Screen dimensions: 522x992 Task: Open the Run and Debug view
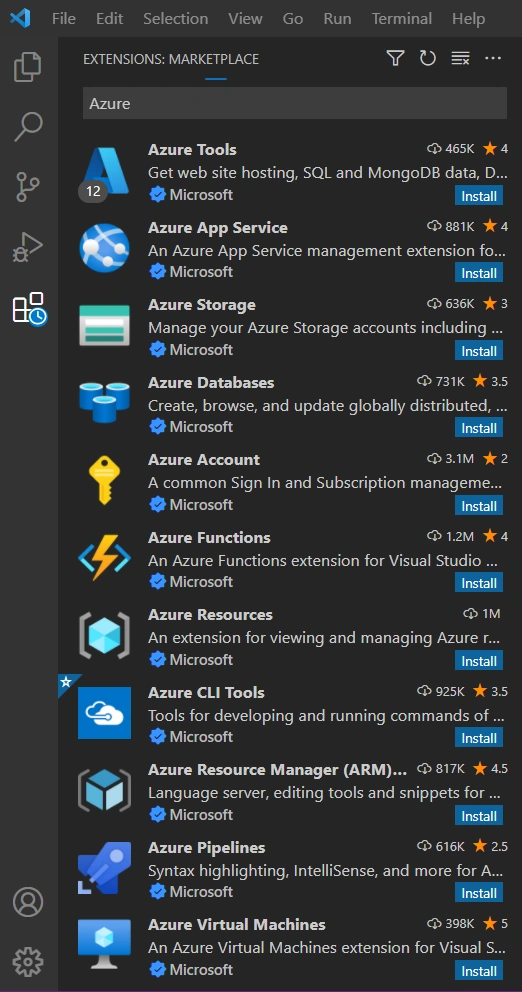[x=28, y=246]
